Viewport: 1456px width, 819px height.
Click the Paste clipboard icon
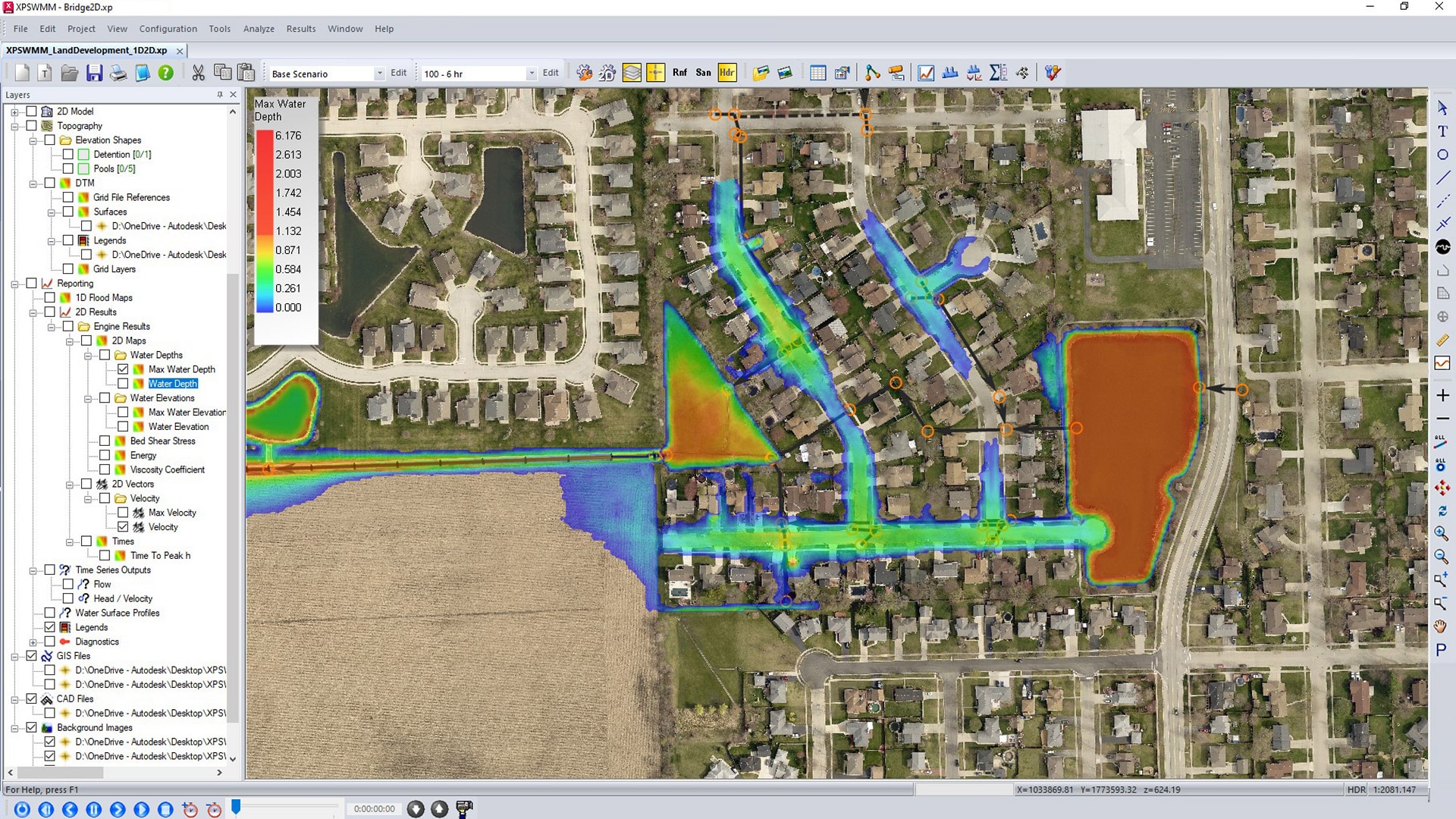click(246, 73)
